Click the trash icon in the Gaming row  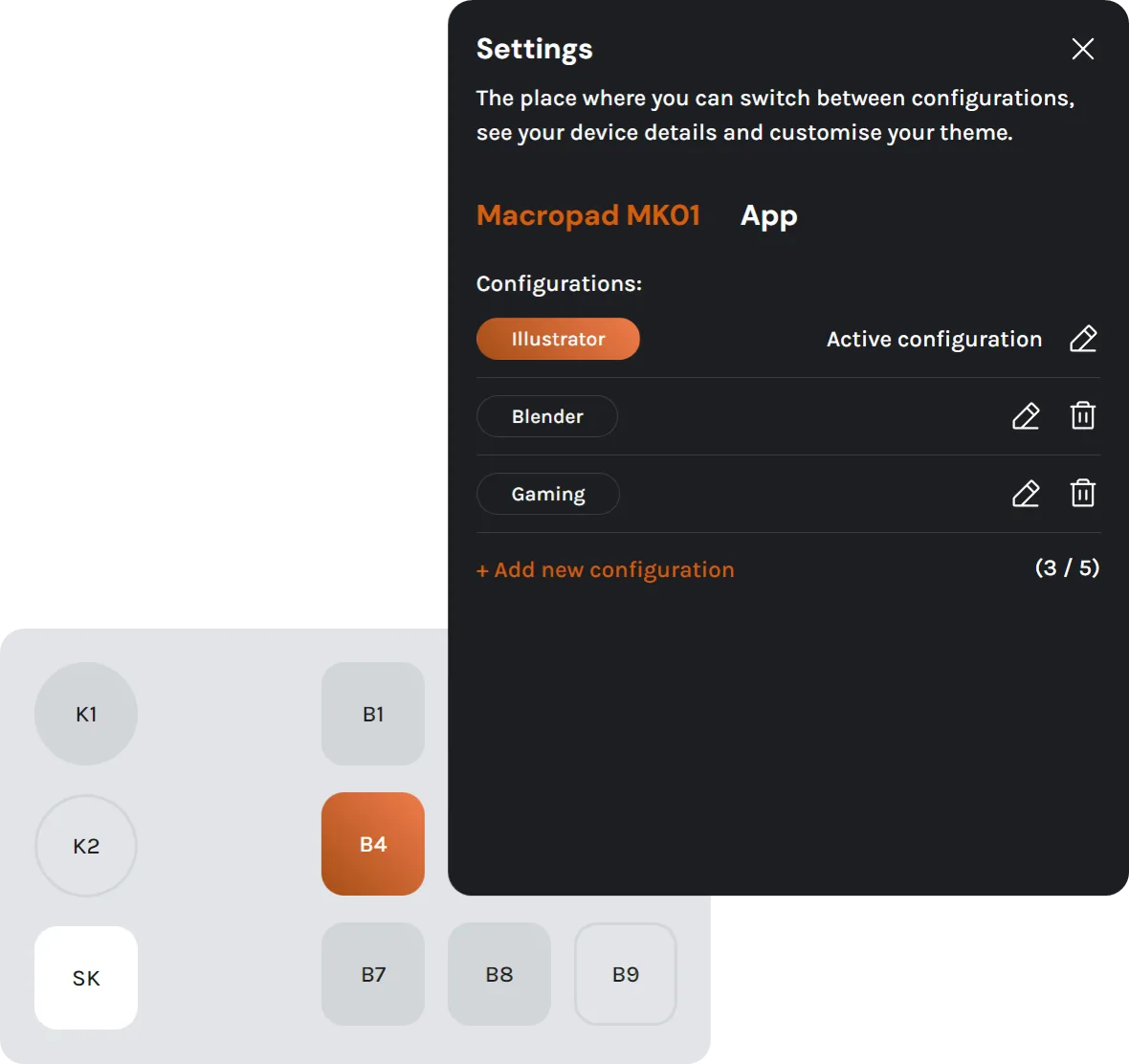(1083, 494)
